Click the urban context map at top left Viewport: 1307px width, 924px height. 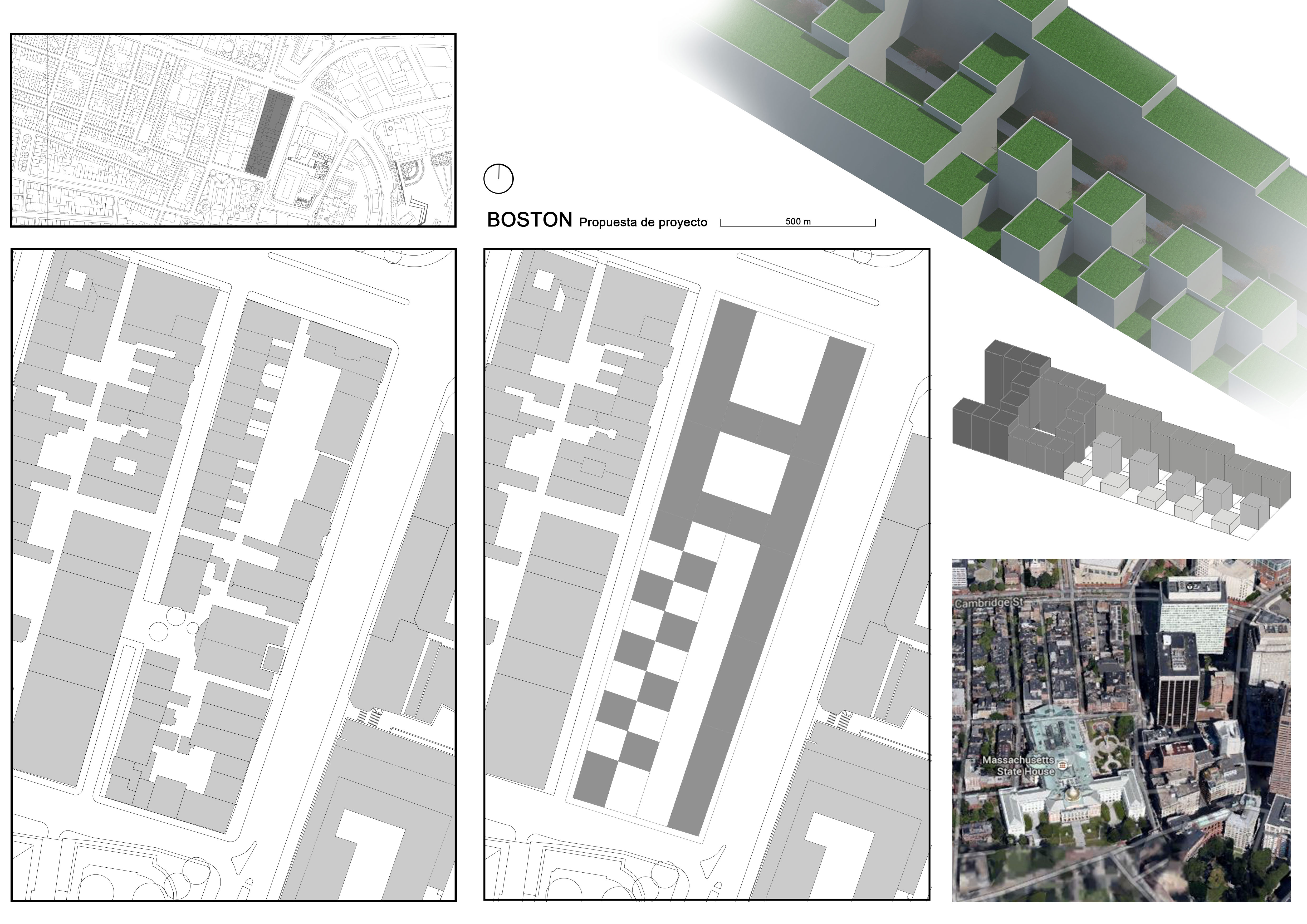(x=233, y=130)
